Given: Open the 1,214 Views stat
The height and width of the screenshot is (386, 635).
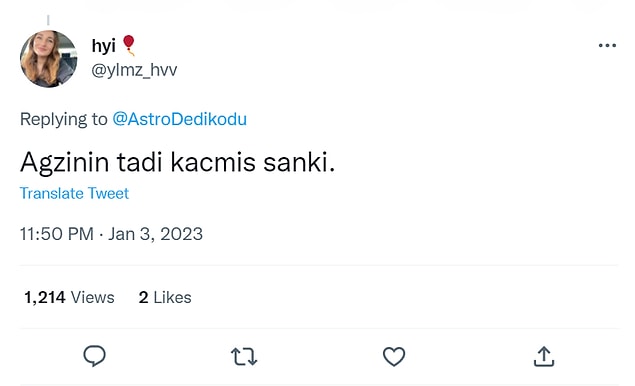Looking at the screenshot, I should 69,297.
